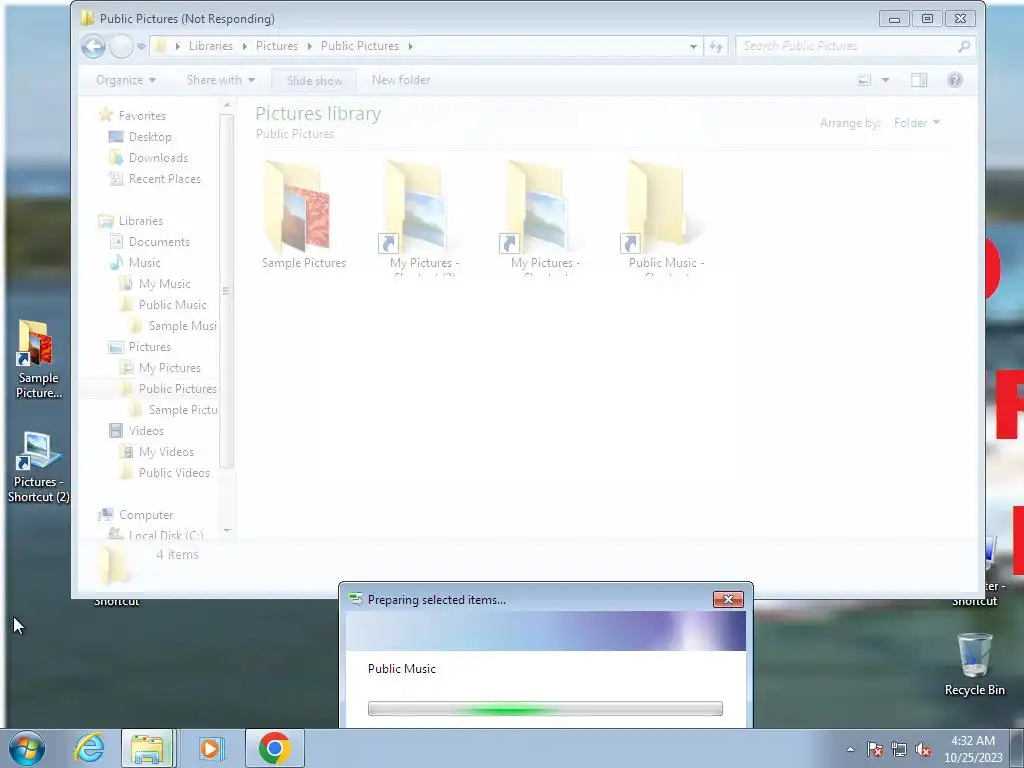This screenshot has height=768, width=1024.
Task: Maximize the Public Pictures window
Action: click(927, 19)
